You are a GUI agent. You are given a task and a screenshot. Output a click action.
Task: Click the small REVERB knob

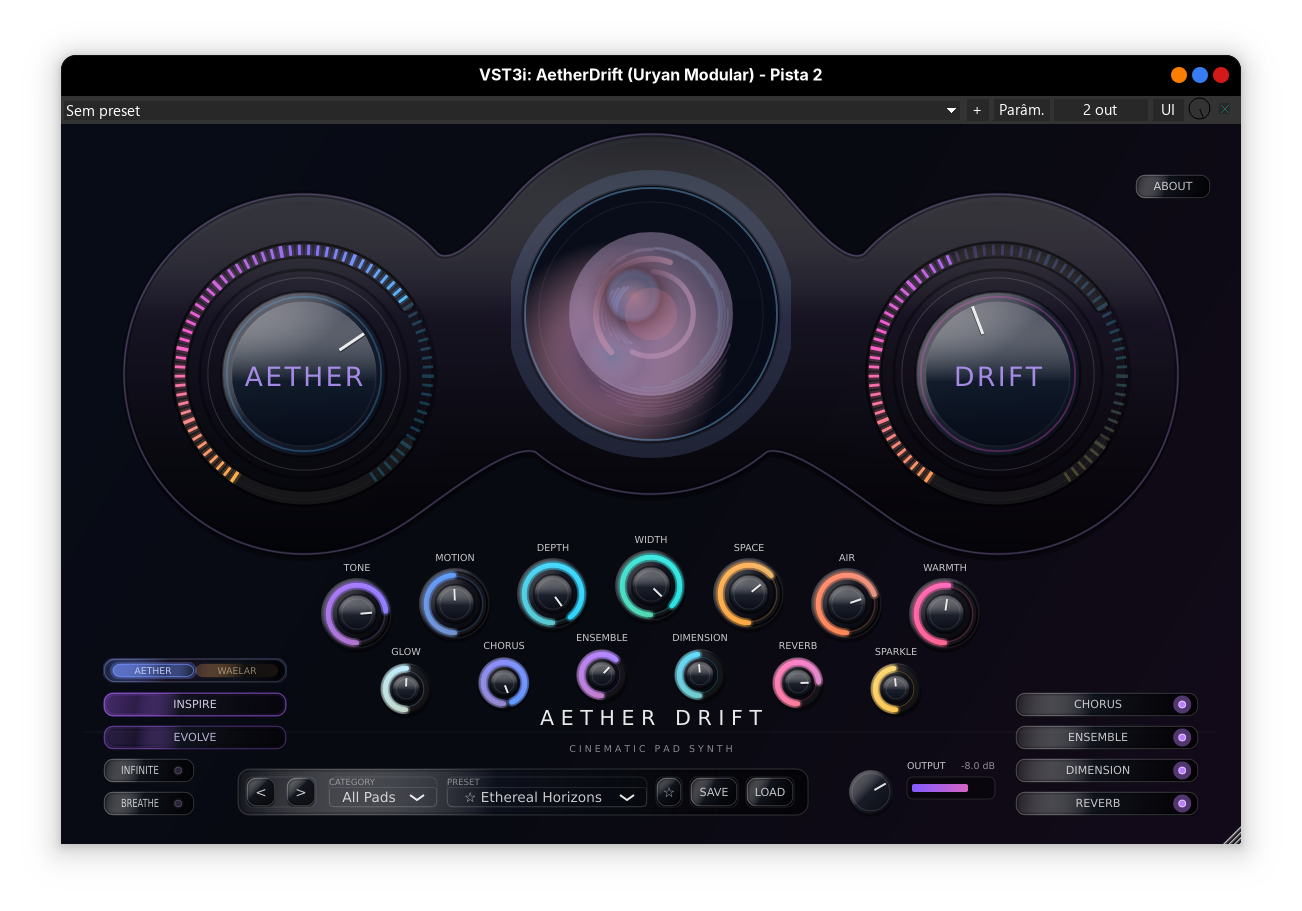(x=797, y=683)
